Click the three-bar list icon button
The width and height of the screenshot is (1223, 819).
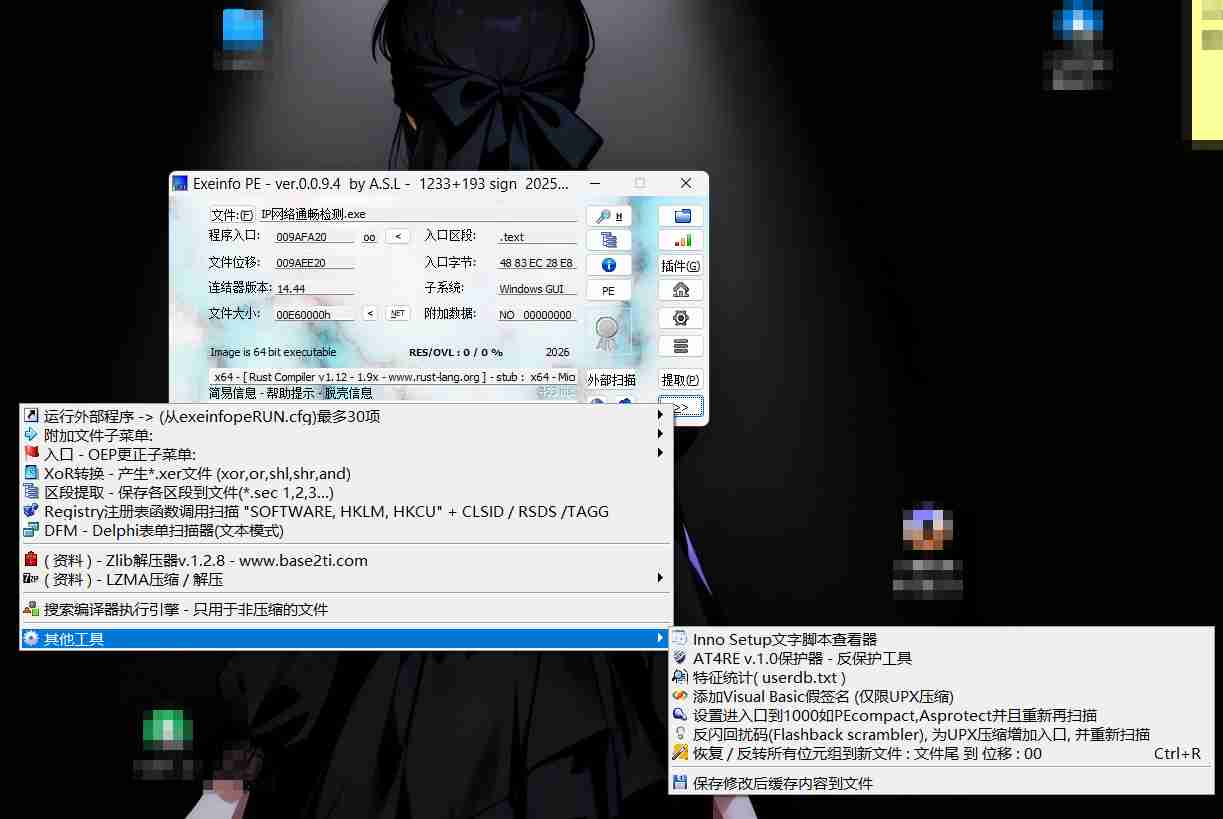(681, 346)
